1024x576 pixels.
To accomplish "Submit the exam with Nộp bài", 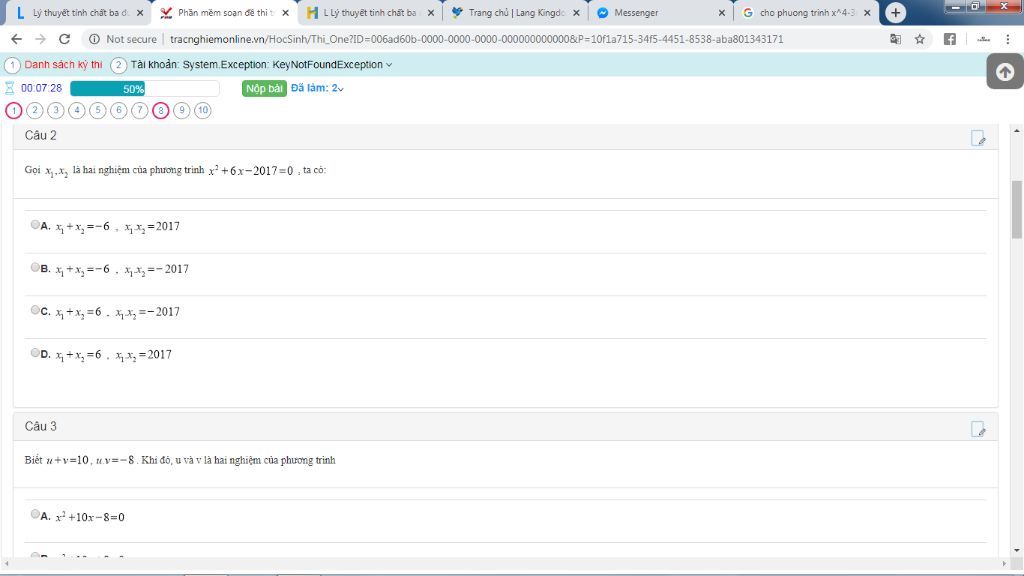I will pos(264,88).
